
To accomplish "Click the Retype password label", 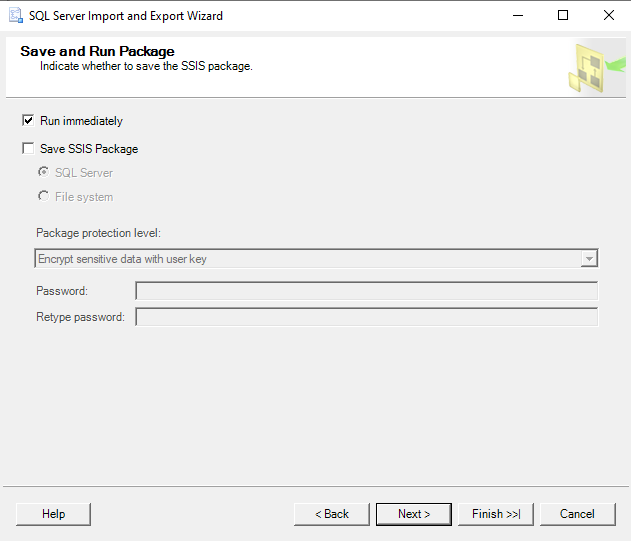I will [80, 317].
